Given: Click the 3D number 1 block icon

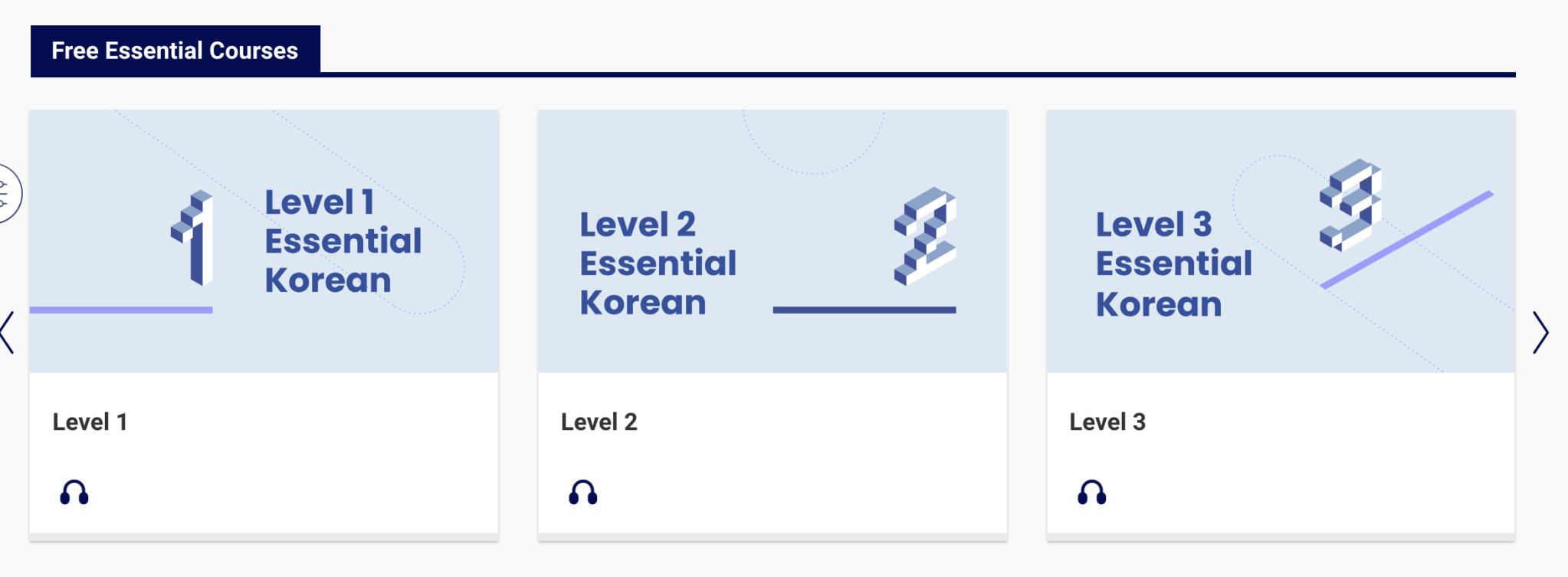Looking at the screenshot, I should [193, 238].
